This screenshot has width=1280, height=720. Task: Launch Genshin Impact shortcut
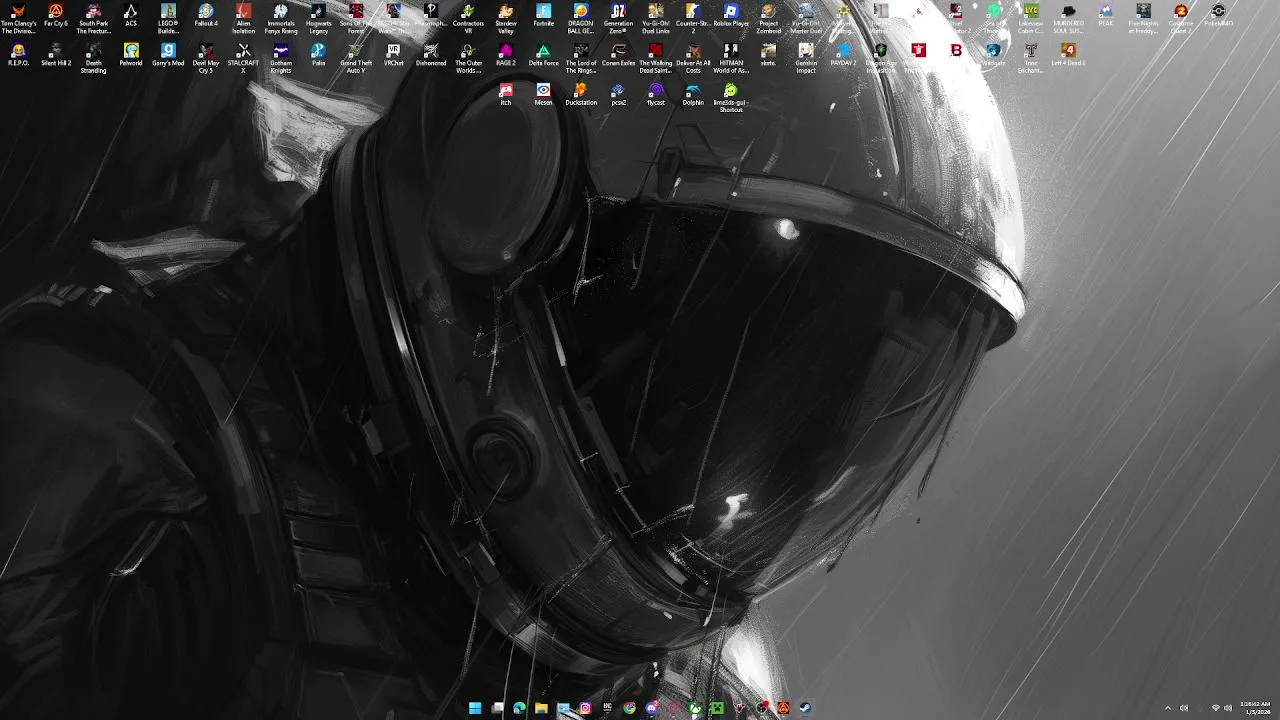pyautogui.click(x=806, y=58)
